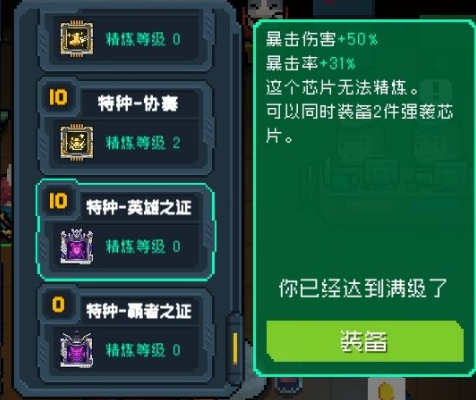
Task: Click the gold chip icon in top card
Action: coord(77,38)
